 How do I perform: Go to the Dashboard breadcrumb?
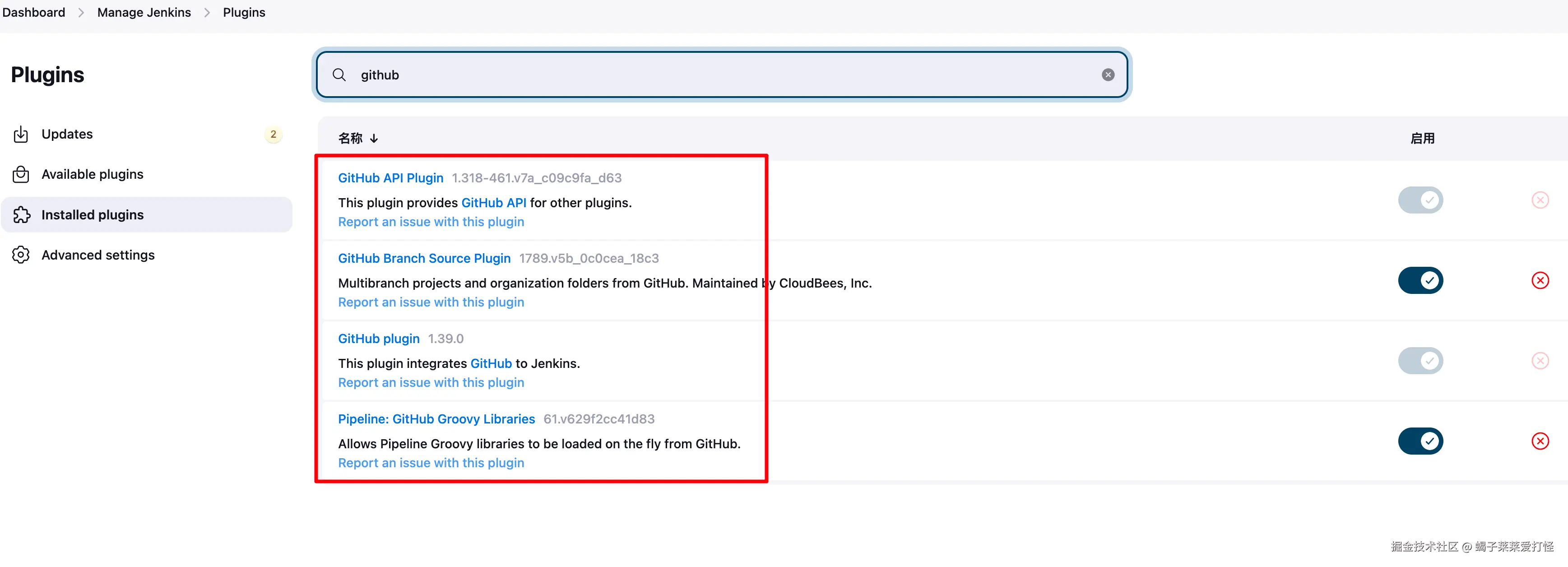[33, 12]
